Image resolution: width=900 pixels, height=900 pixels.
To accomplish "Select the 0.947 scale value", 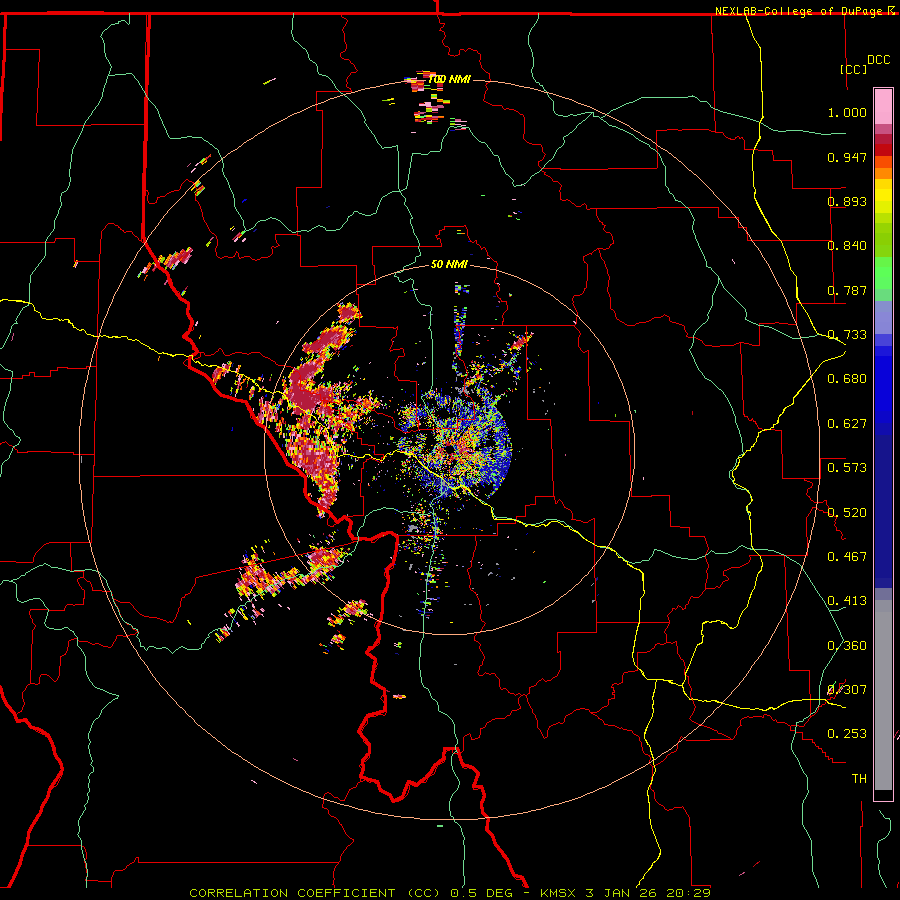I will pos(847,157).
